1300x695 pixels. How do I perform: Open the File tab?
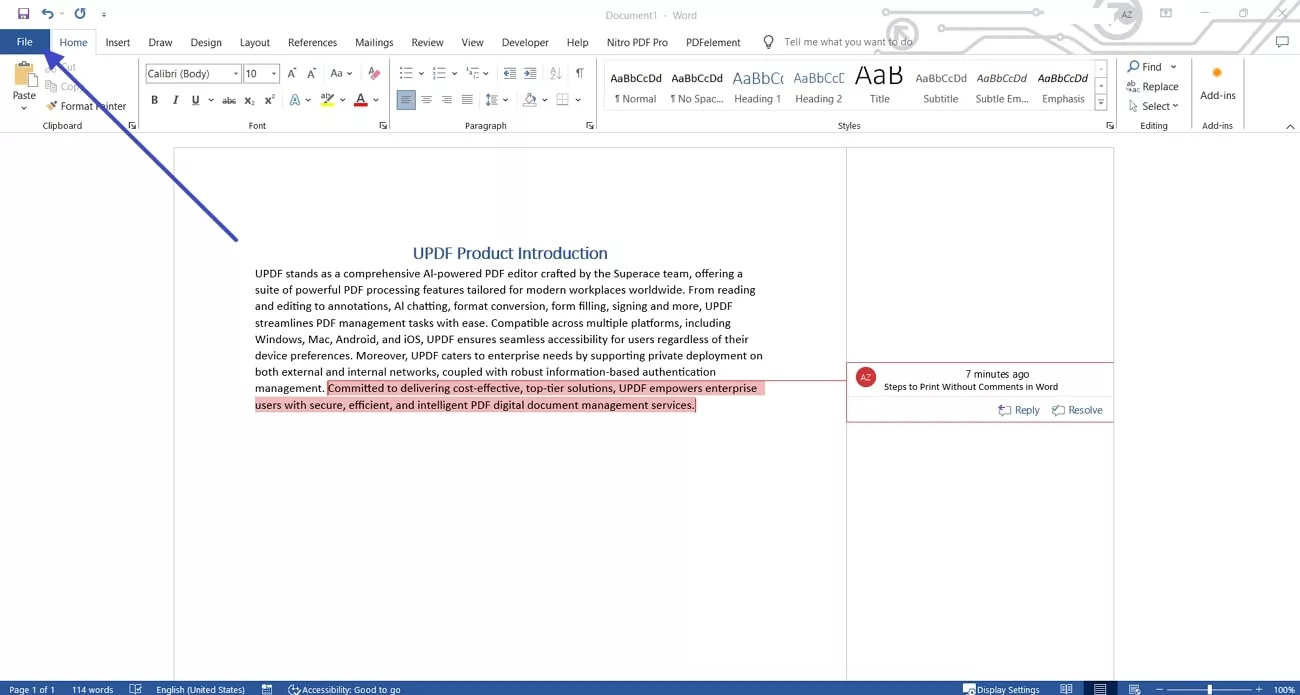24,42
